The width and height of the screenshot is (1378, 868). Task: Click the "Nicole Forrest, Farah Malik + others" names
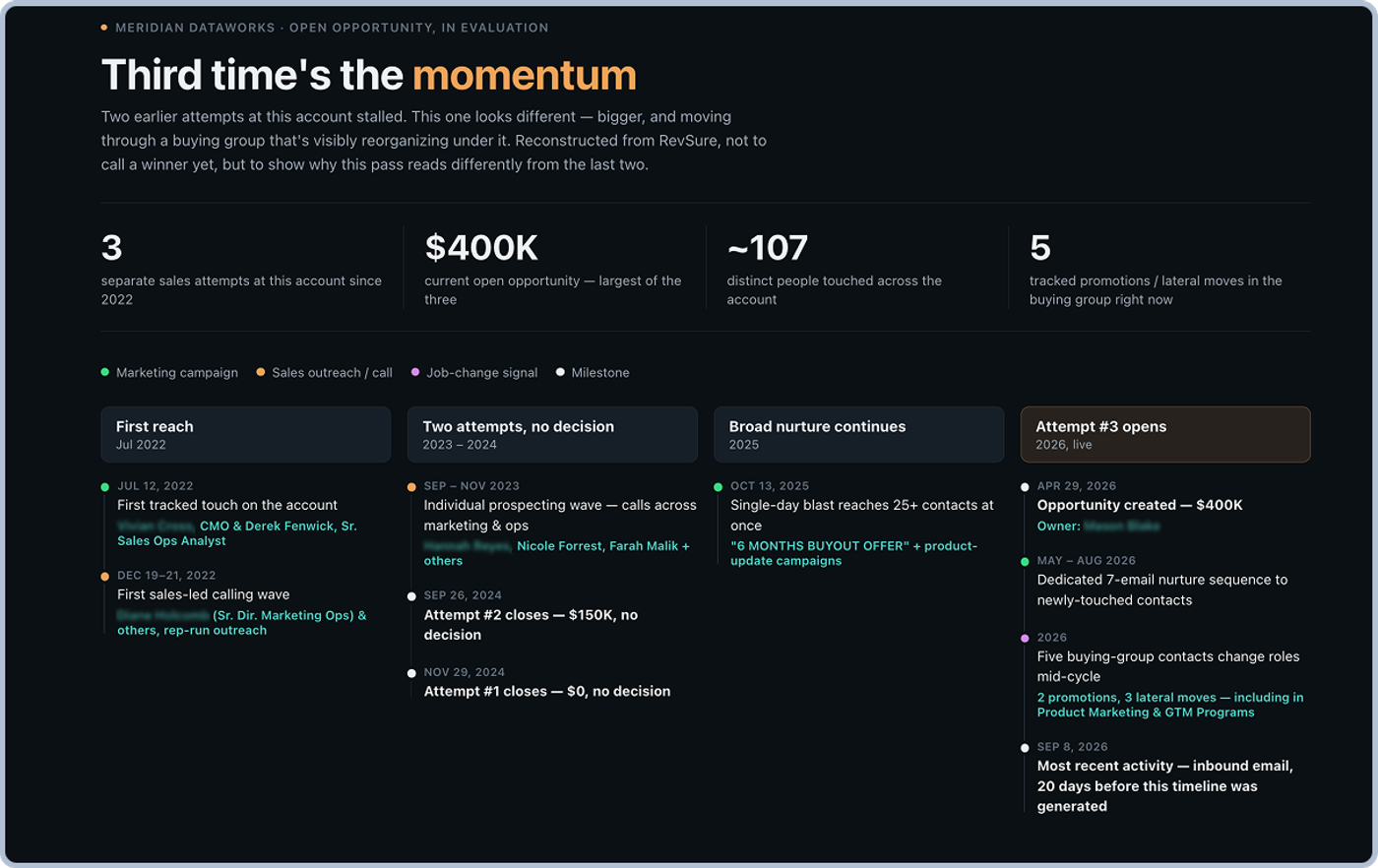coord(557,553)
